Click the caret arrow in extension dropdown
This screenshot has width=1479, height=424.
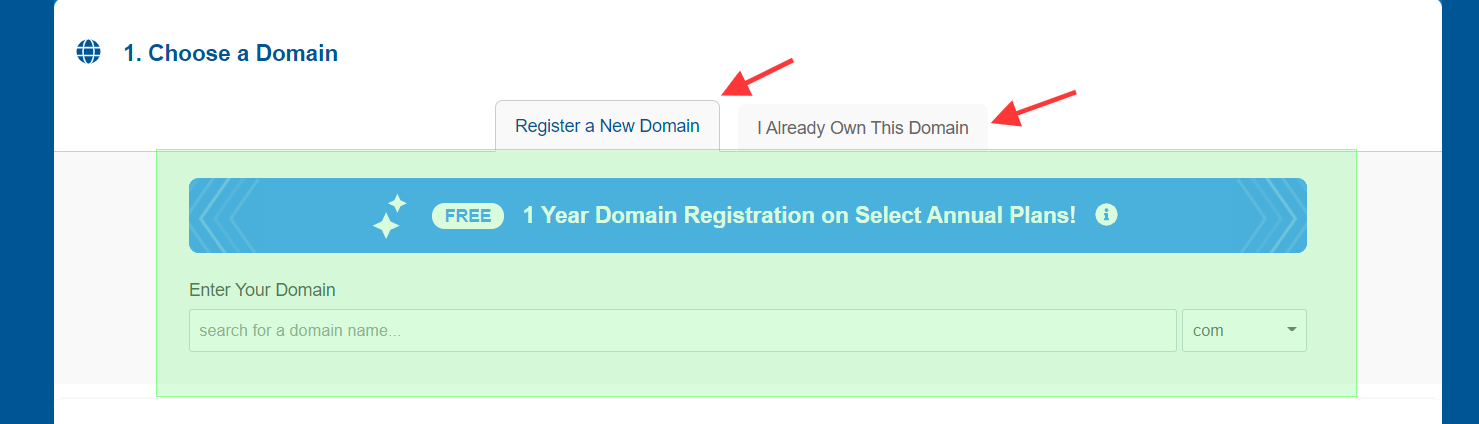click(1291, 329)
